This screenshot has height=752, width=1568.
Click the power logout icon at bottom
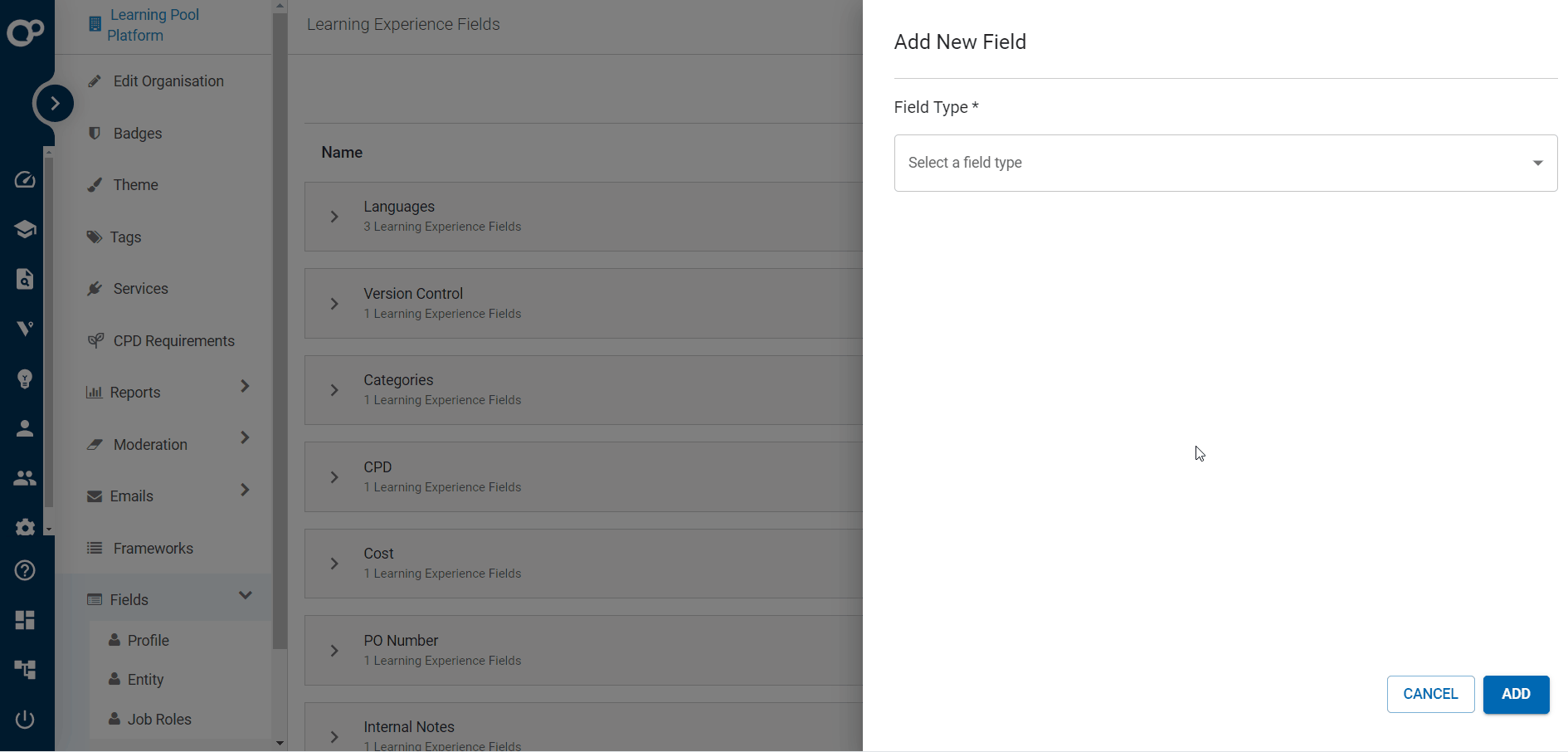25,719
